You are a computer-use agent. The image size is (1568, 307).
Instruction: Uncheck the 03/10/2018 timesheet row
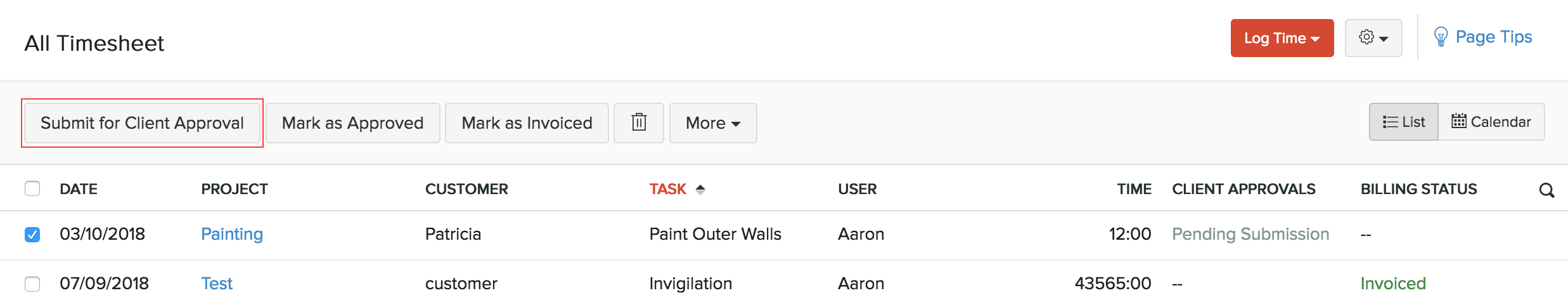click(x=32, y=235)
